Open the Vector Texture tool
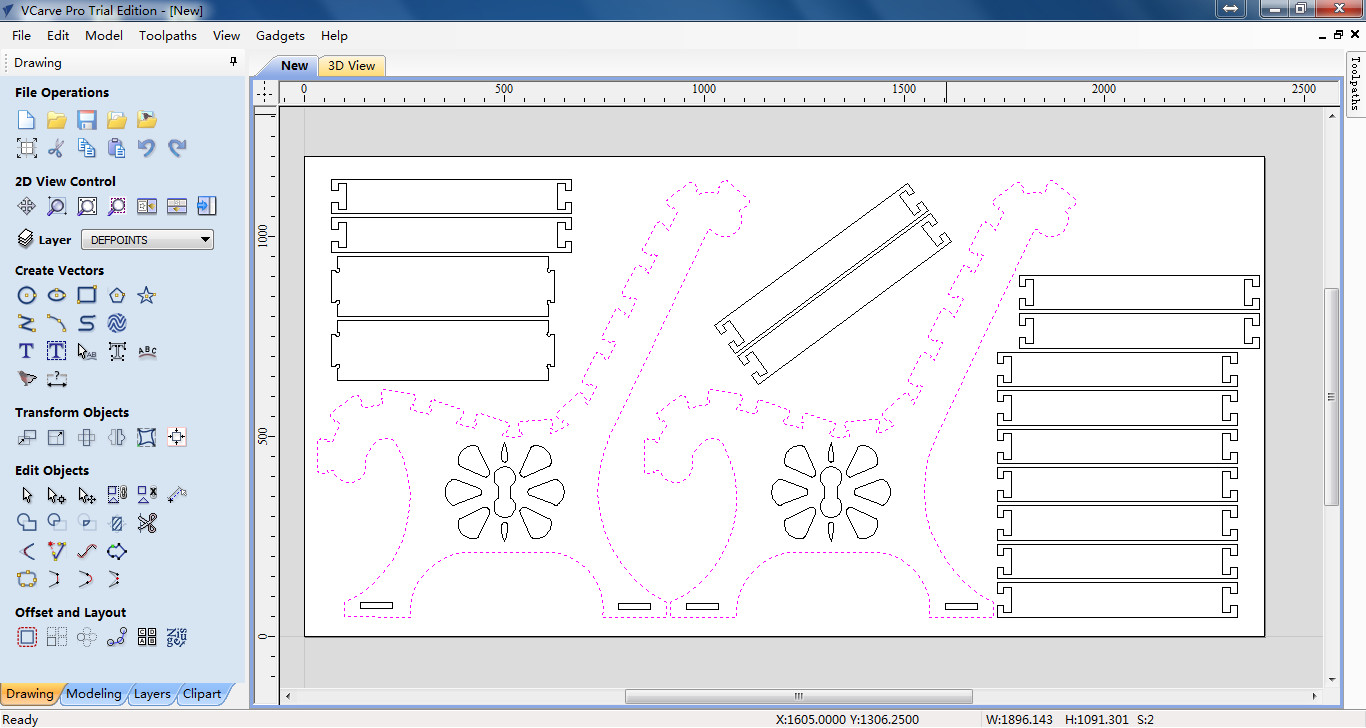 coord(117,323)
